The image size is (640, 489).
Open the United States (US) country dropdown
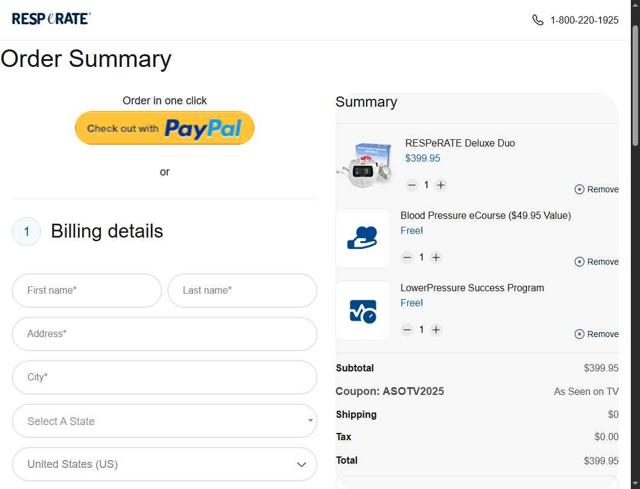(164, 464)
